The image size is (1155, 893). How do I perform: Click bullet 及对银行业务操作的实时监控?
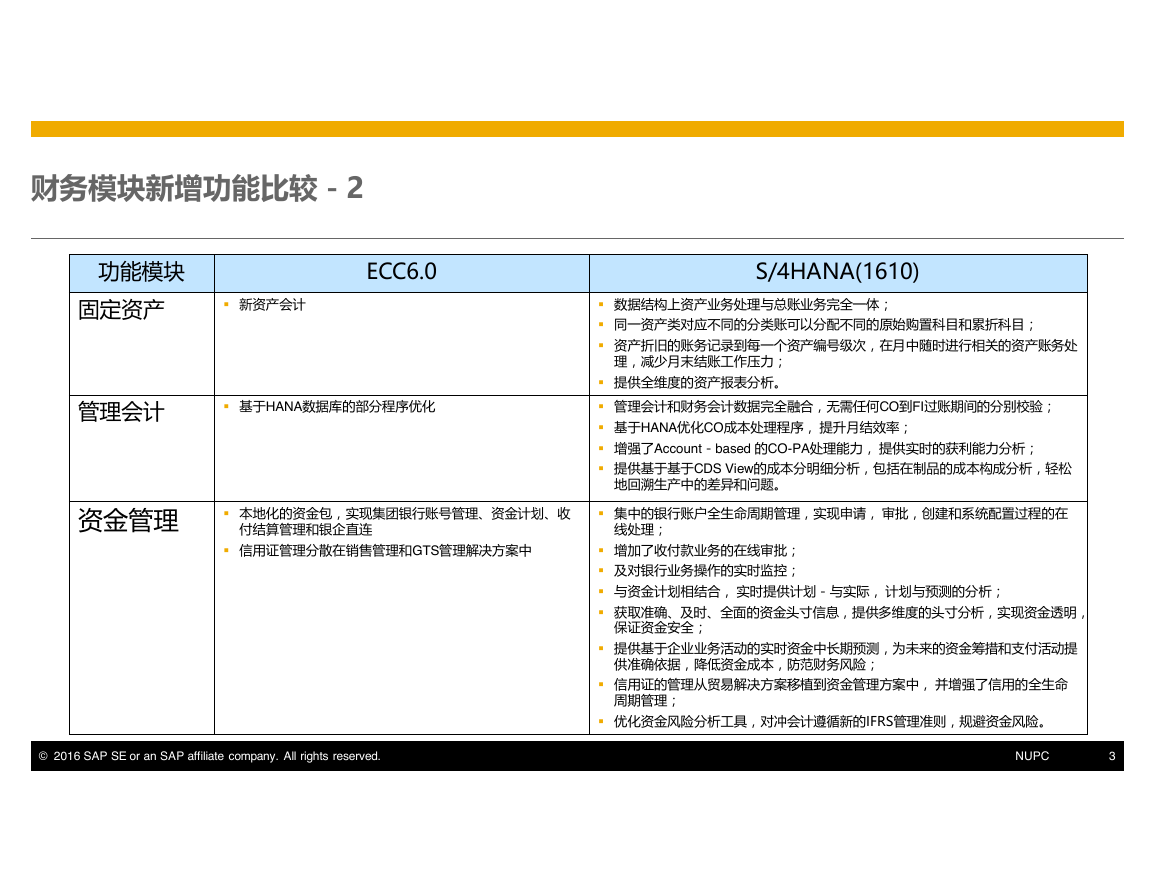click(x=705, y=571)
